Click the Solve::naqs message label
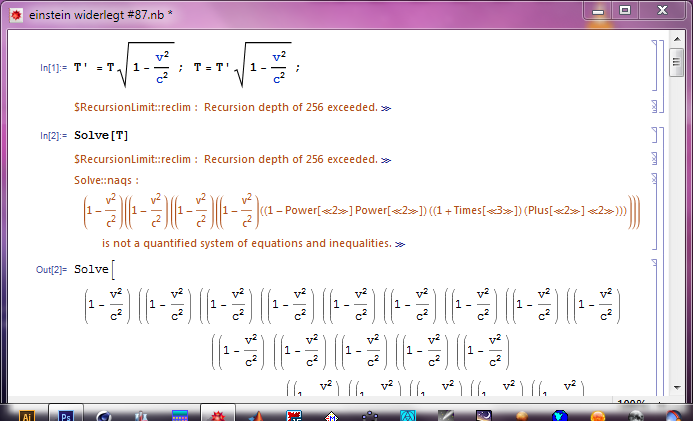 (106, 180)
